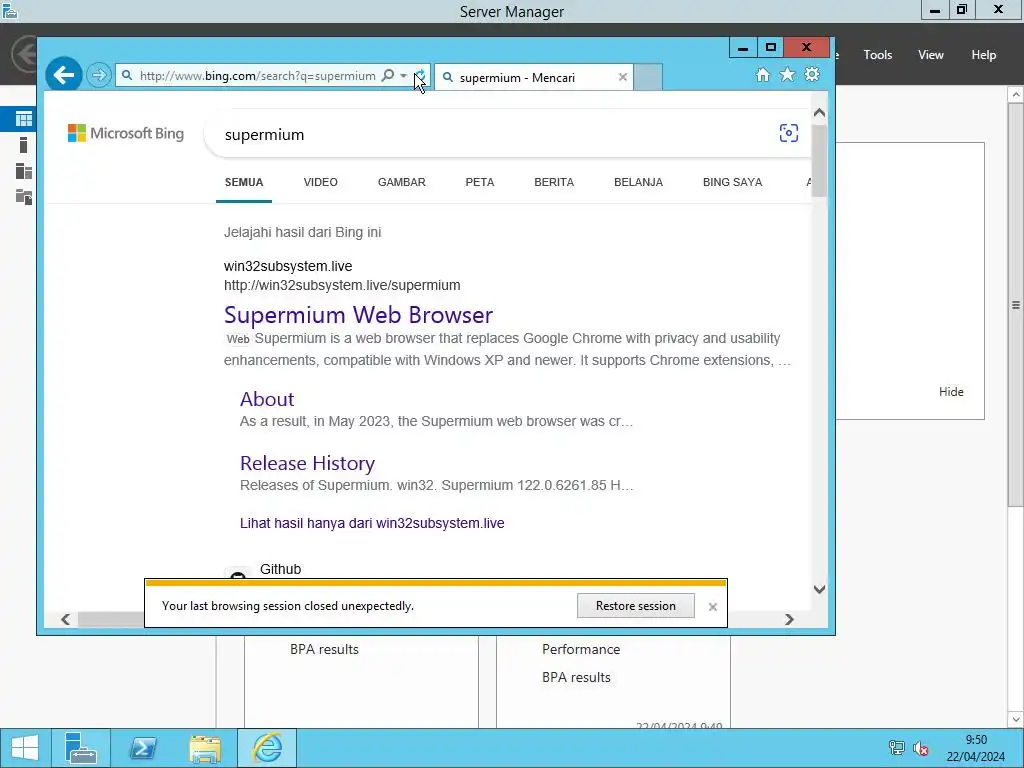Click the page scroll-up arrow in IE
1024x768 pixels.
[820, 113]
